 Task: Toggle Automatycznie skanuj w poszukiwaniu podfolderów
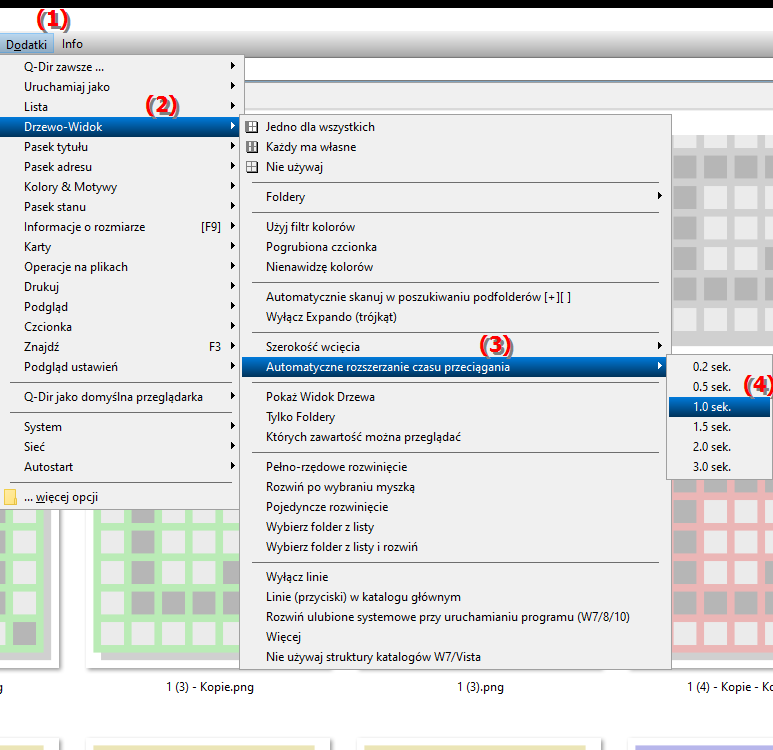point(455,297)
